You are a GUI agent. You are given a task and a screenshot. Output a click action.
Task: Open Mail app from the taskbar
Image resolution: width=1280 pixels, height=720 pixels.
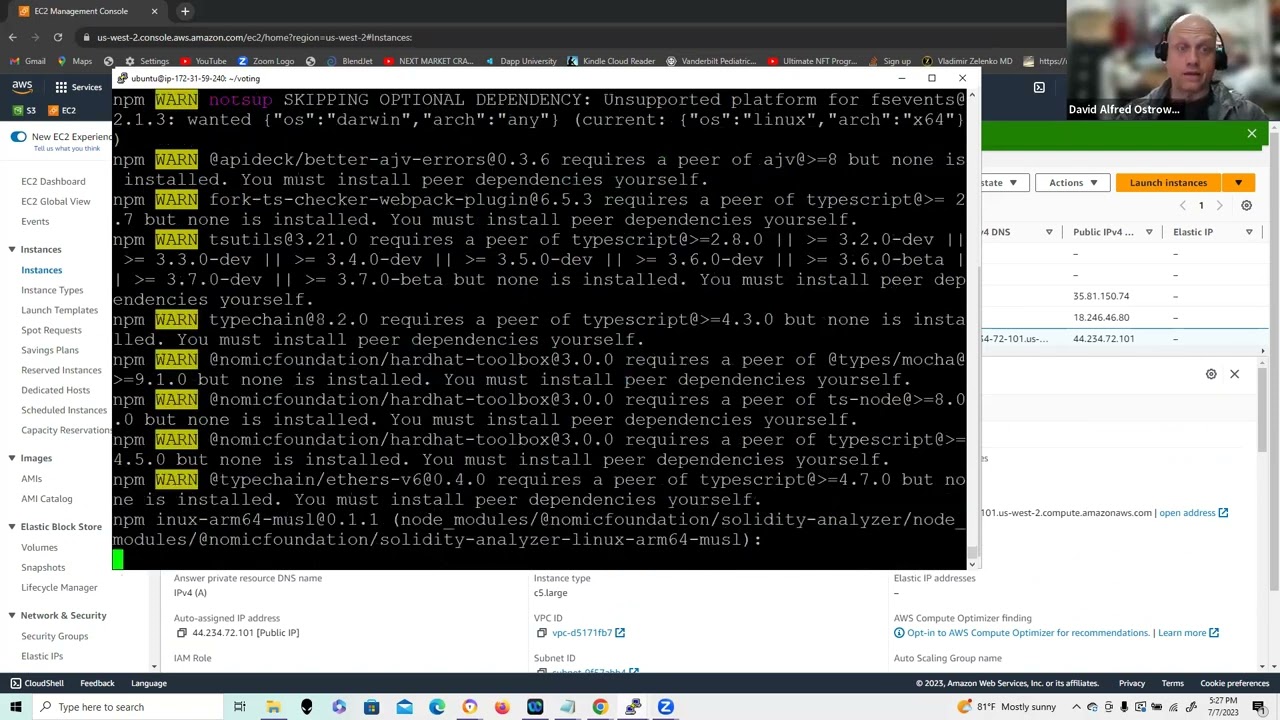404,707
